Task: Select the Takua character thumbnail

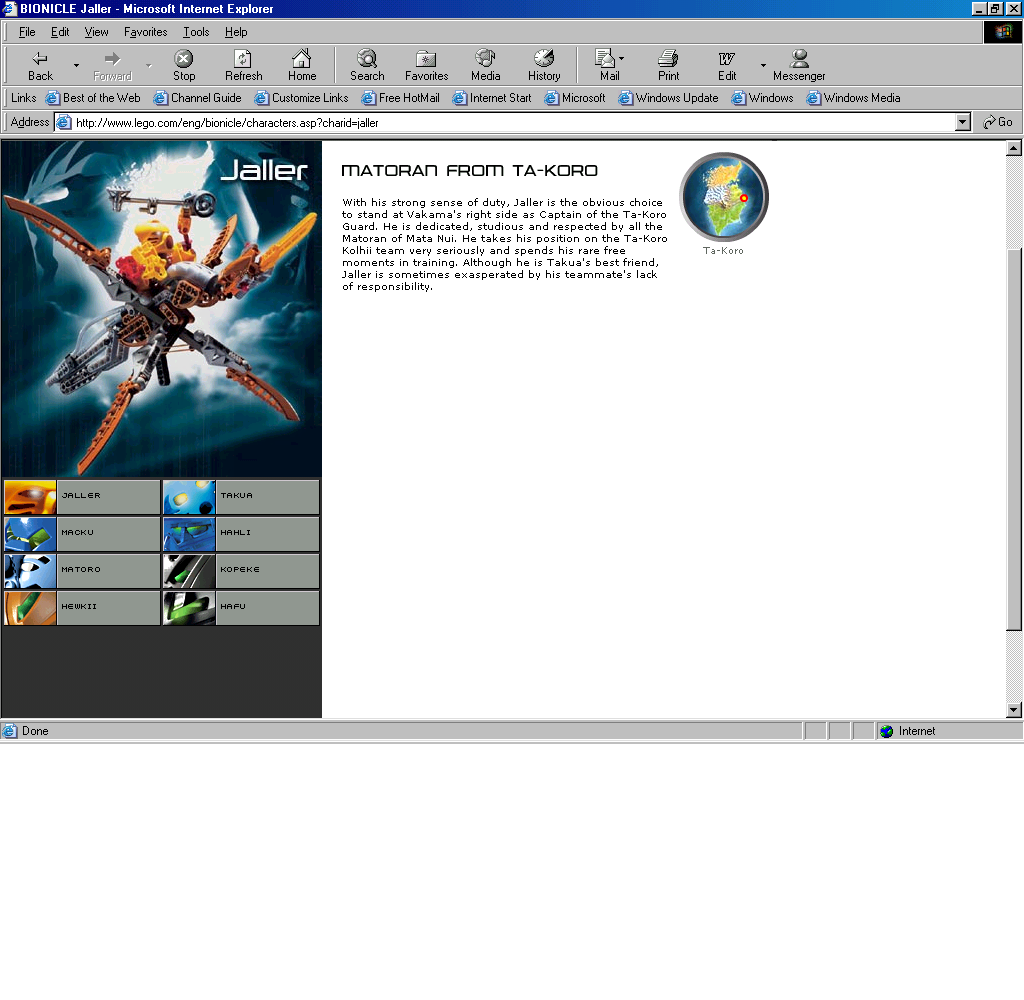Action: 189,497
